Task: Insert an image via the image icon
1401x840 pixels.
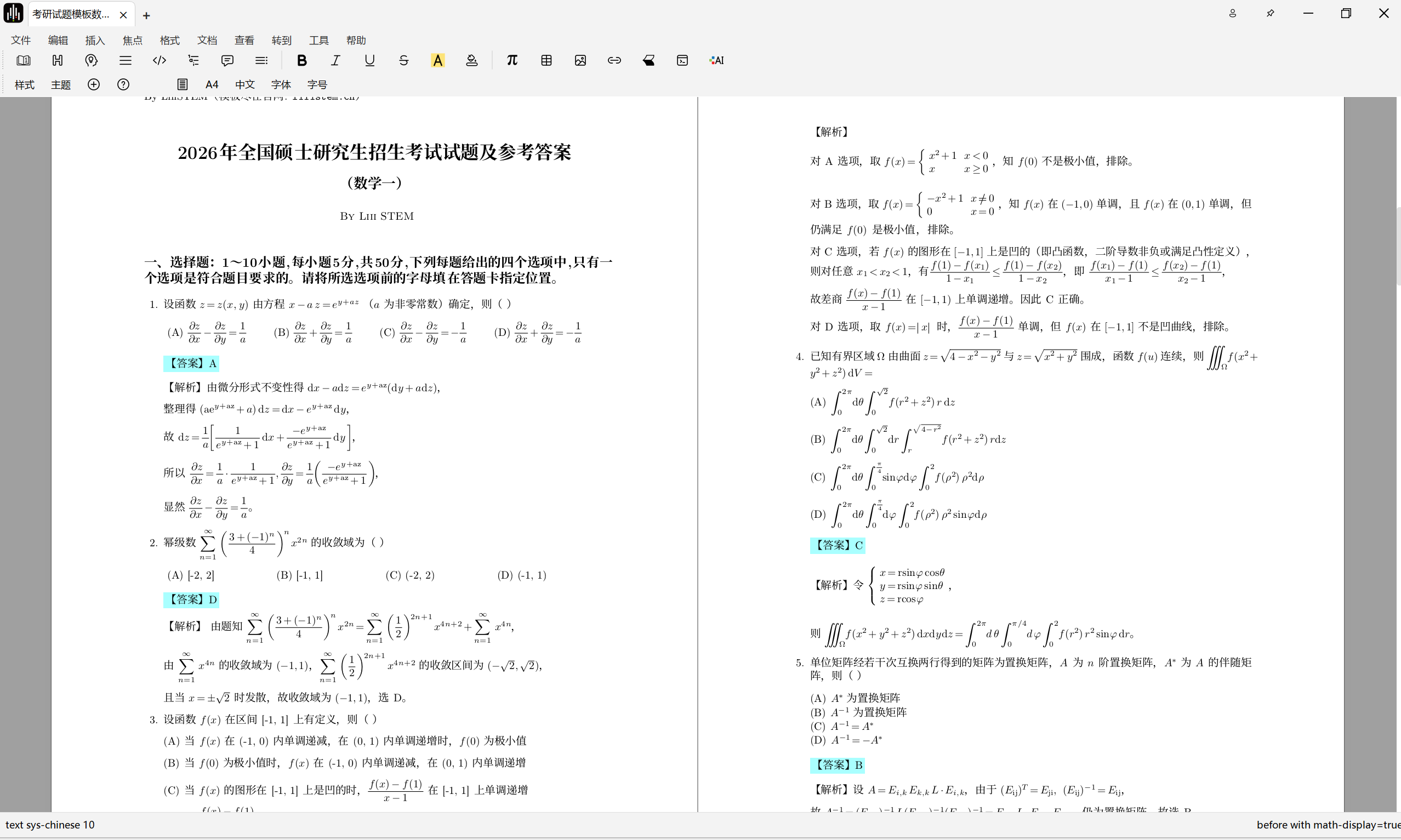Action: (580, 60)
